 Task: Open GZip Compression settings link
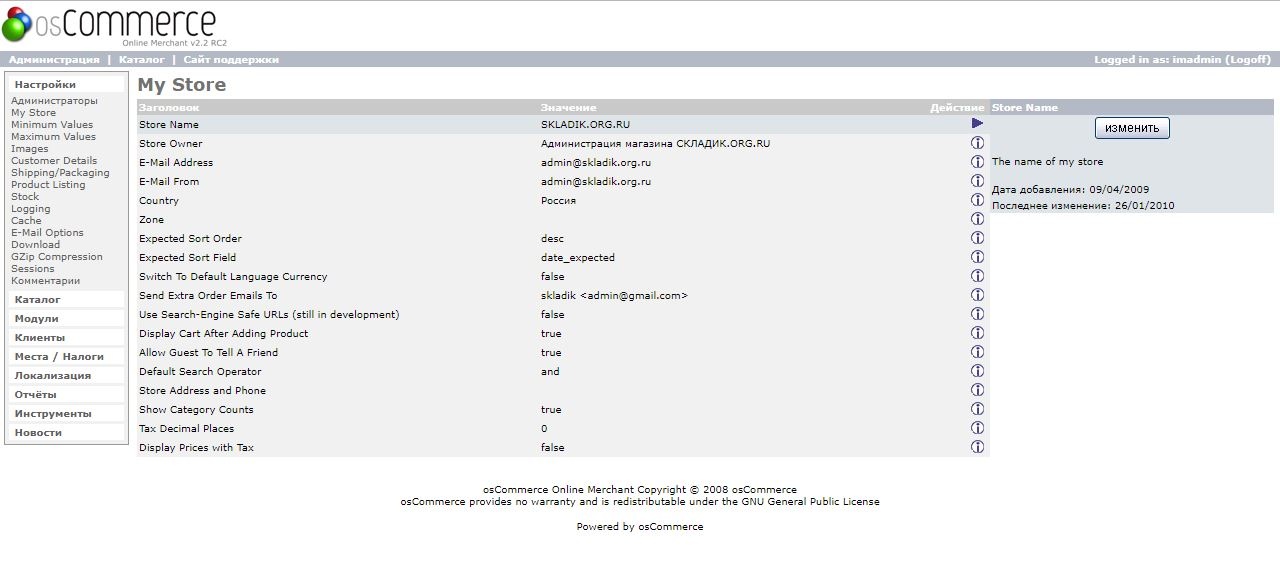pos(56,257)
